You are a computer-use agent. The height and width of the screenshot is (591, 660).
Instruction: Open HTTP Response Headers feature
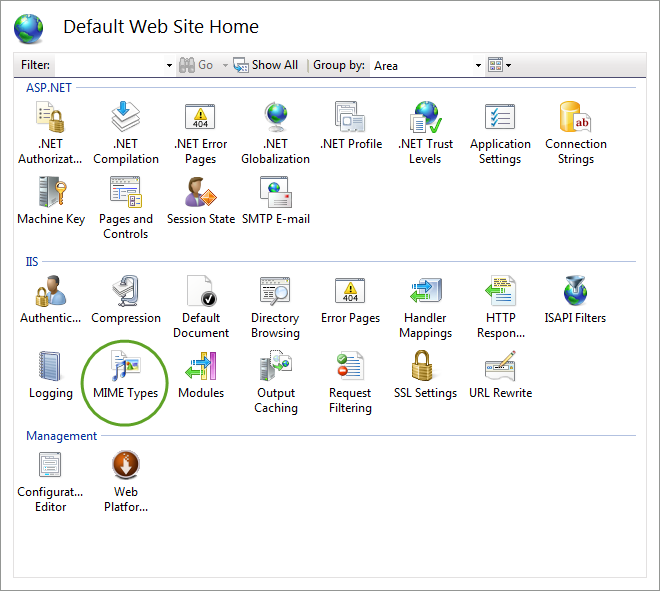(500, 307)
